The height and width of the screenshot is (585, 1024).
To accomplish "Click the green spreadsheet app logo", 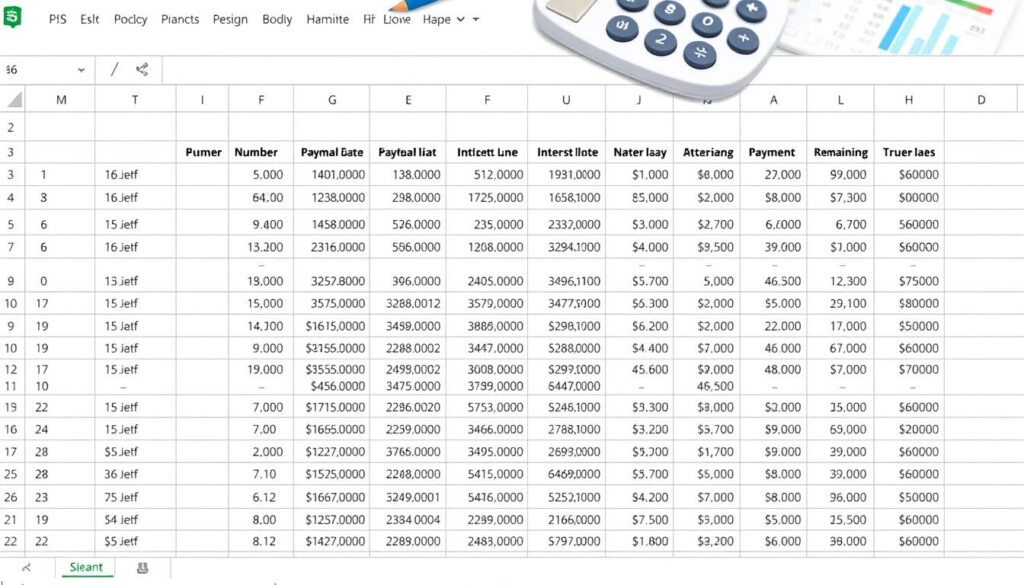I will pyautogui.click(x=12, y=16).
